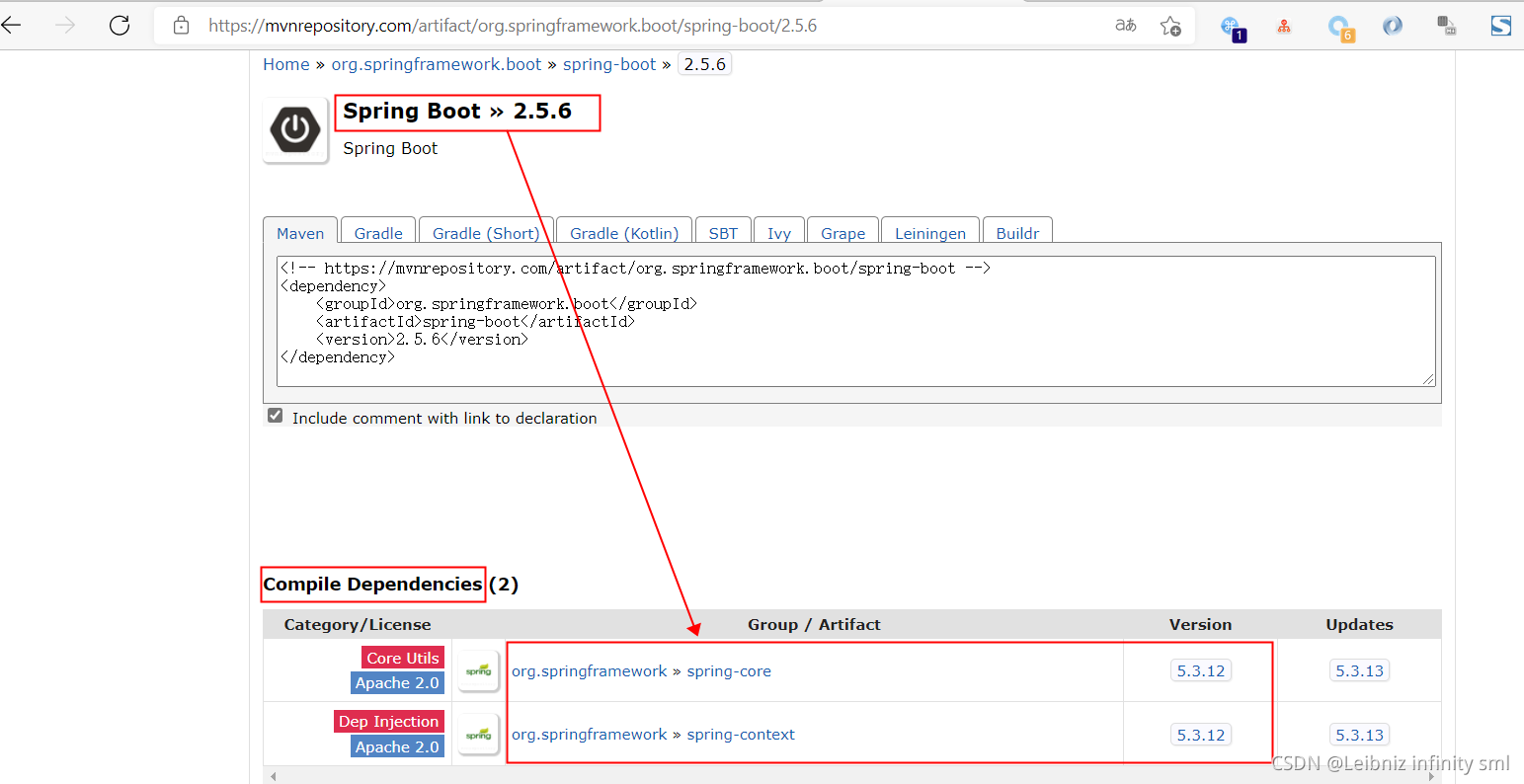The image size is (1524, 784).
Task: Click the Version column header
Action: (1201, 625)
